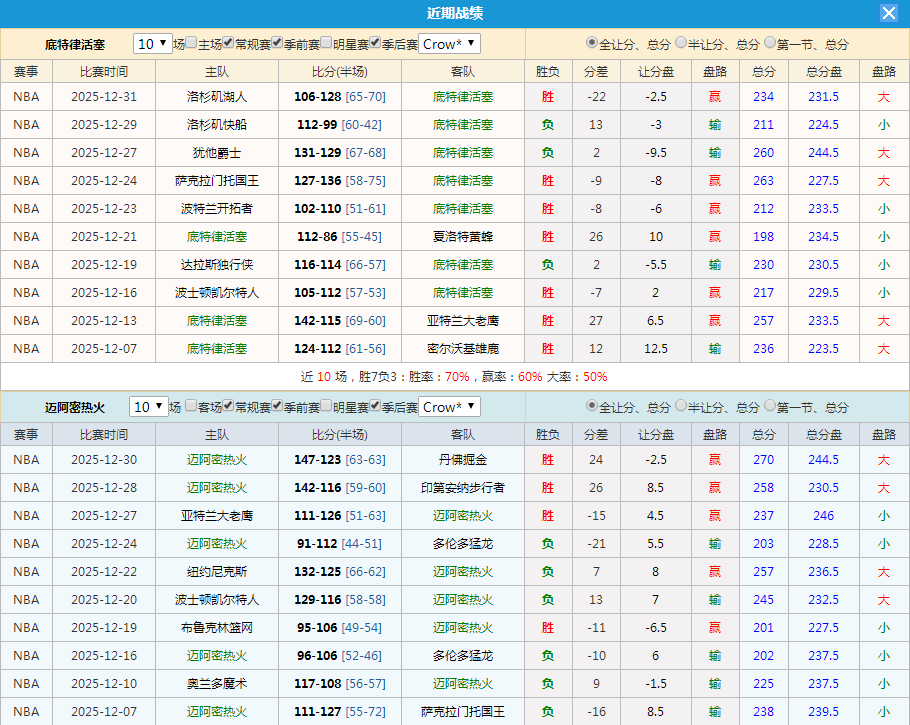Select the 总分 radio option for Pistons
The image size is (910, 725).
pyautogui.click(x=590, y=44)
